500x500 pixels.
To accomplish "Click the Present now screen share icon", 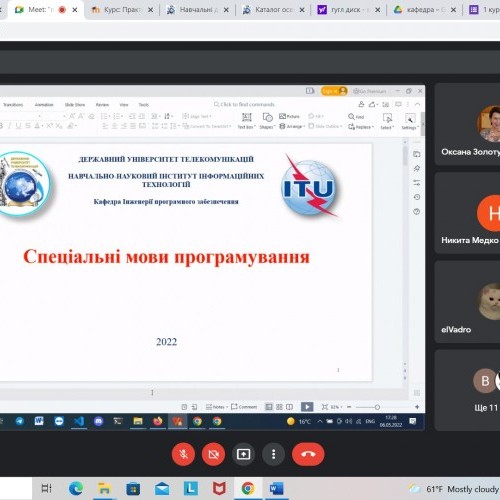I will pos(243,454).
